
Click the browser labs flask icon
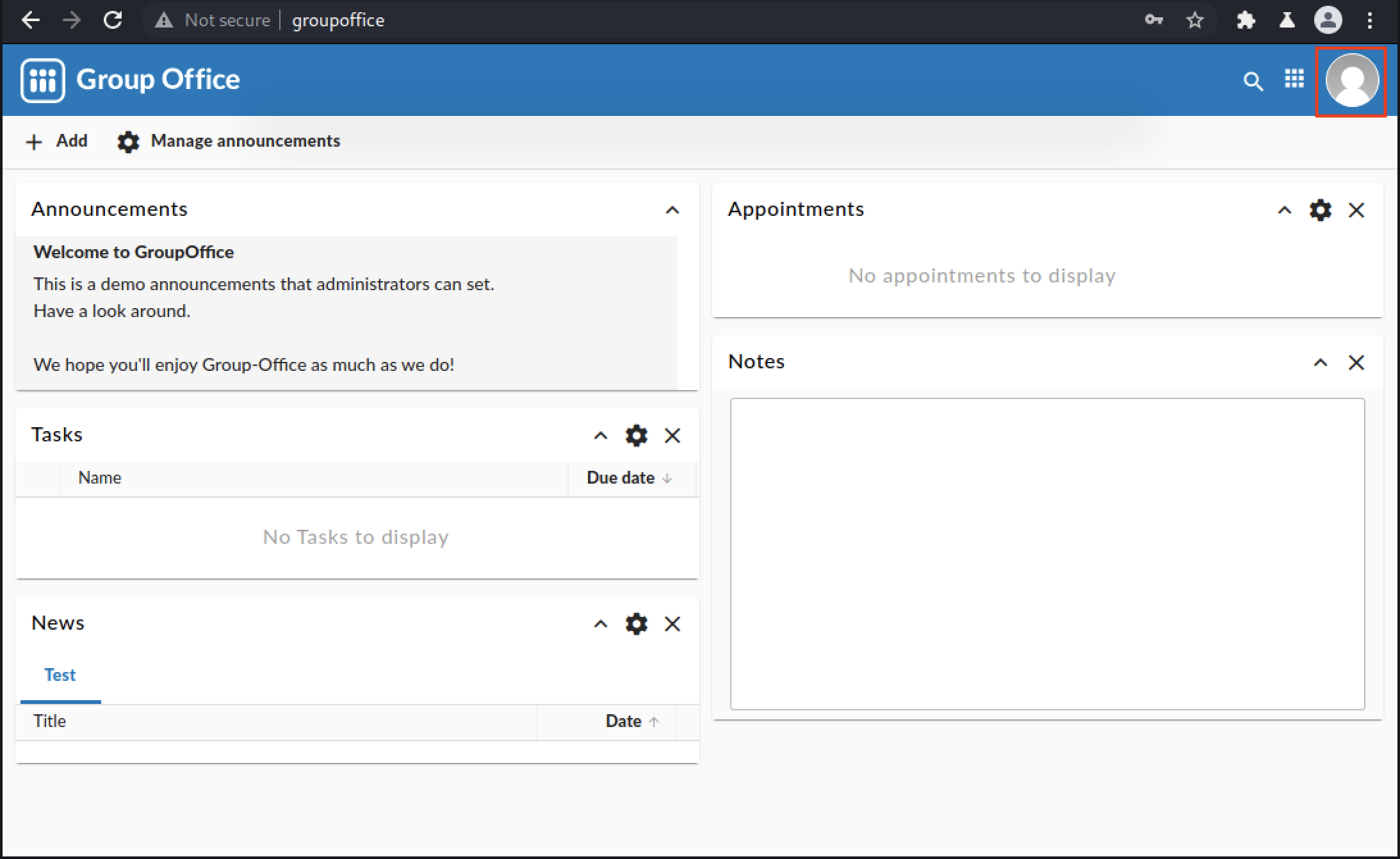(x=1287, y=20)
